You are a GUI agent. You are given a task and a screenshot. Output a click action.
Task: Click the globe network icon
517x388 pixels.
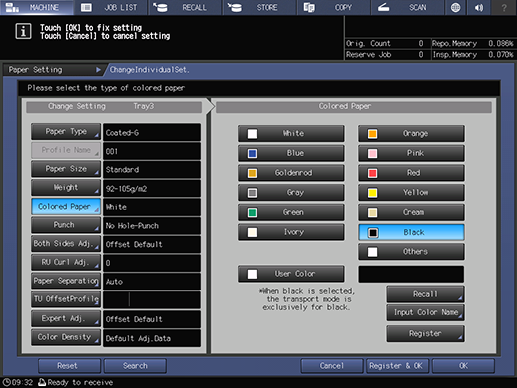point(456,7)
